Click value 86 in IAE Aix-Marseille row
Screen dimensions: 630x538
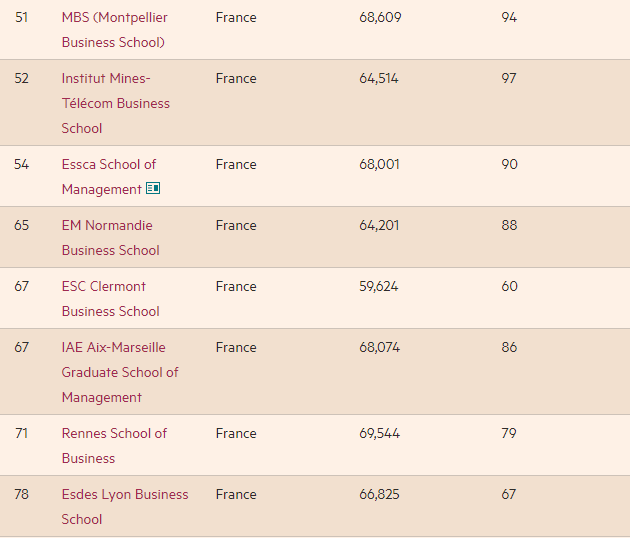point(509,348)
